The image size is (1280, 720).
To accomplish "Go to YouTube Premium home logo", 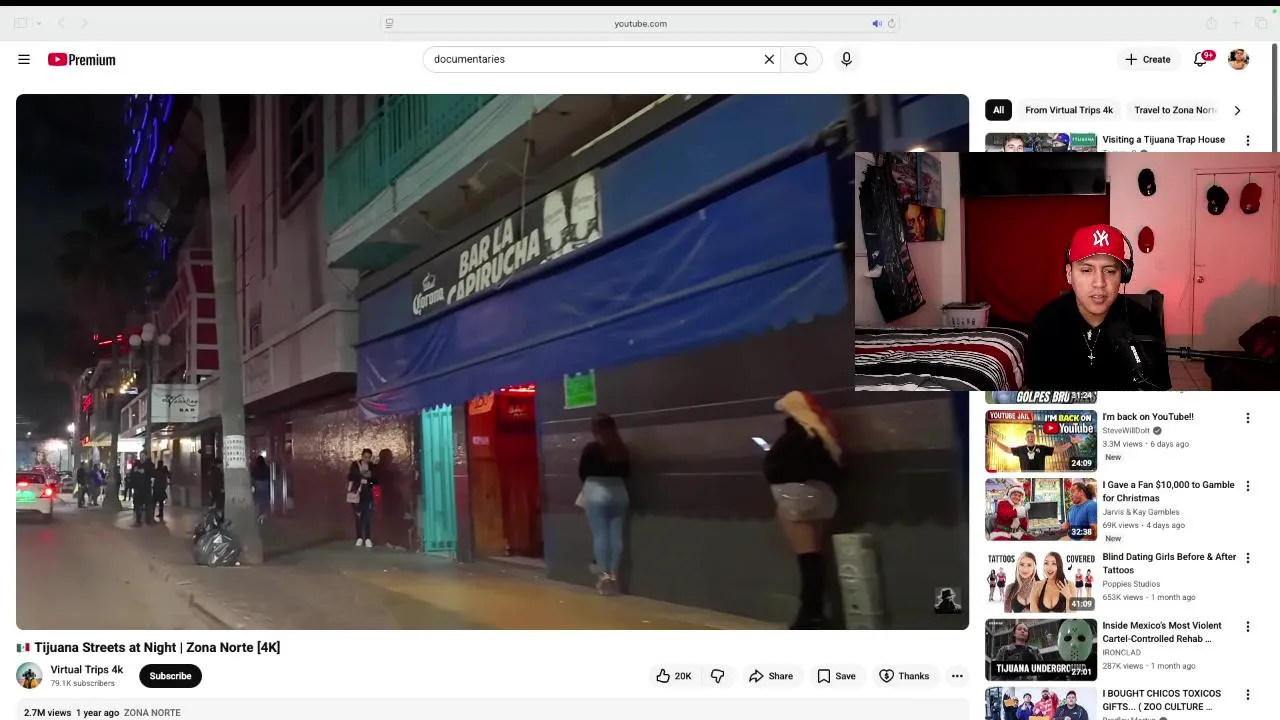I will [81, 59].
